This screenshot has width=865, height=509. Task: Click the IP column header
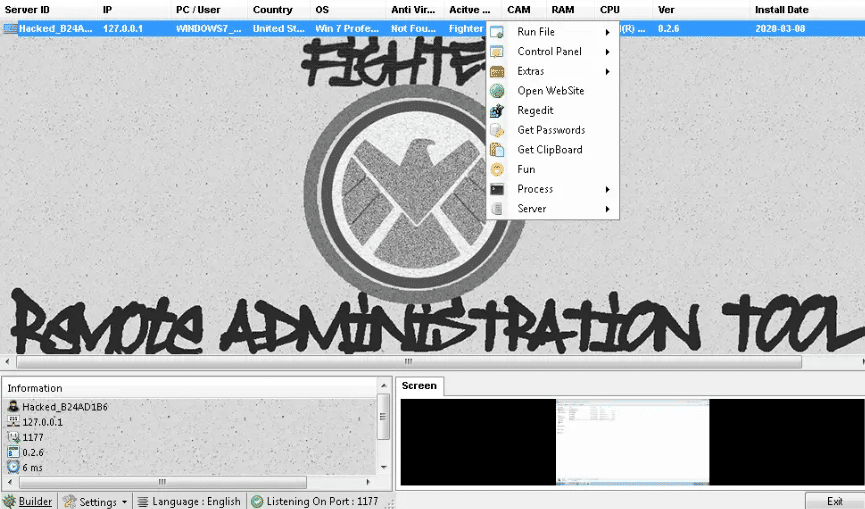tap(135, 10)
